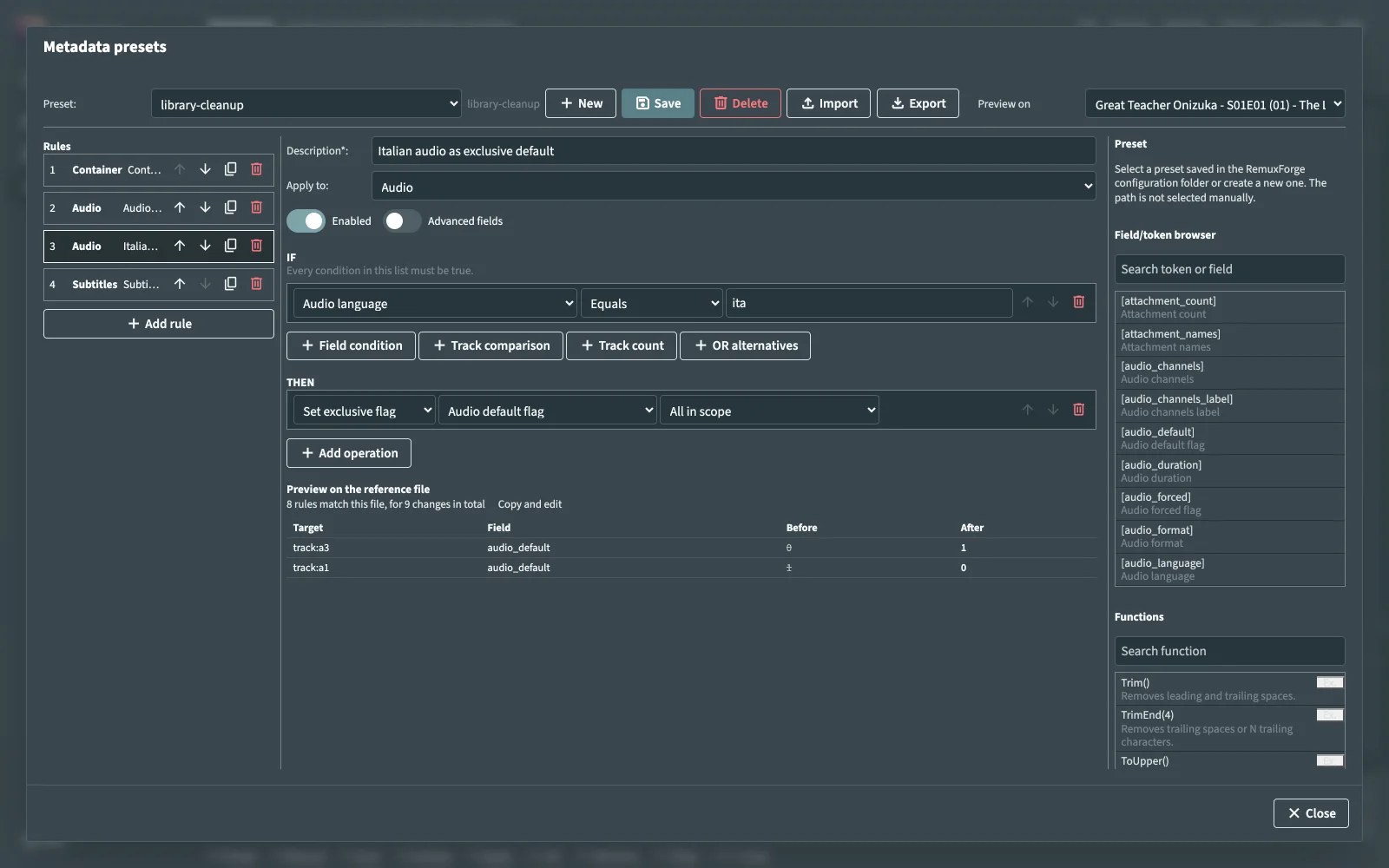The image size is (1389, 868).
Task: Open the Equals operator dropdown
Action: (651, 303)
